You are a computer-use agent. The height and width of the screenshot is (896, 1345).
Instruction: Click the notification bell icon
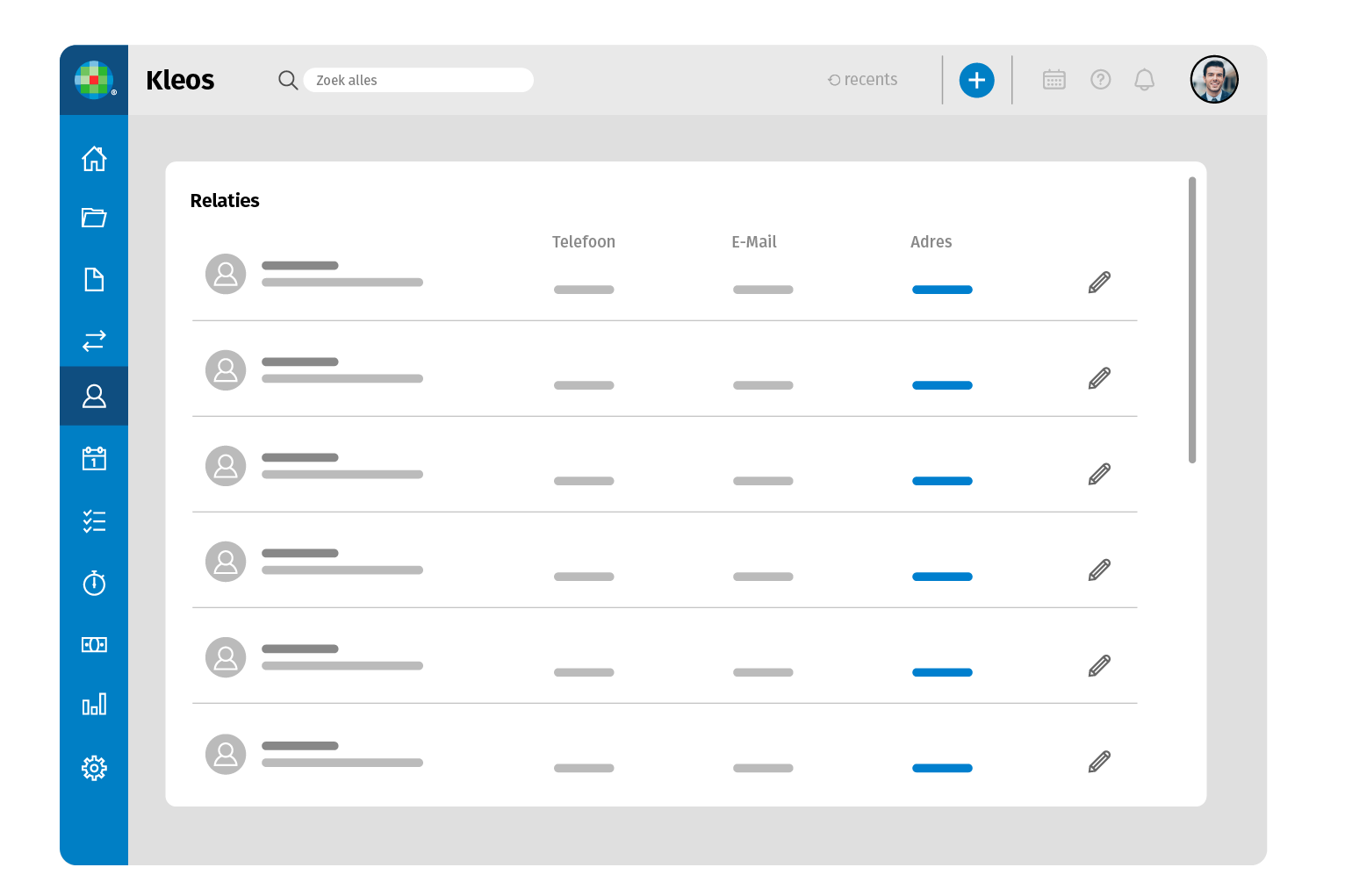(x=1144, y=80)
